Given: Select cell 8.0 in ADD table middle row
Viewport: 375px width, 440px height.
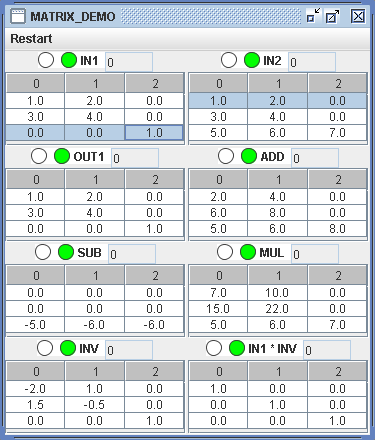Looking at the screenshot, I should (278, 213).
